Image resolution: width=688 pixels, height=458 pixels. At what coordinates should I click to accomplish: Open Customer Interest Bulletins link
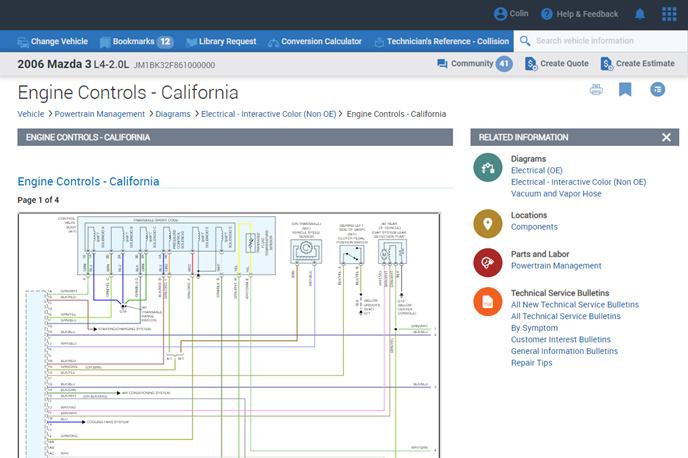(x=560, y=340)
